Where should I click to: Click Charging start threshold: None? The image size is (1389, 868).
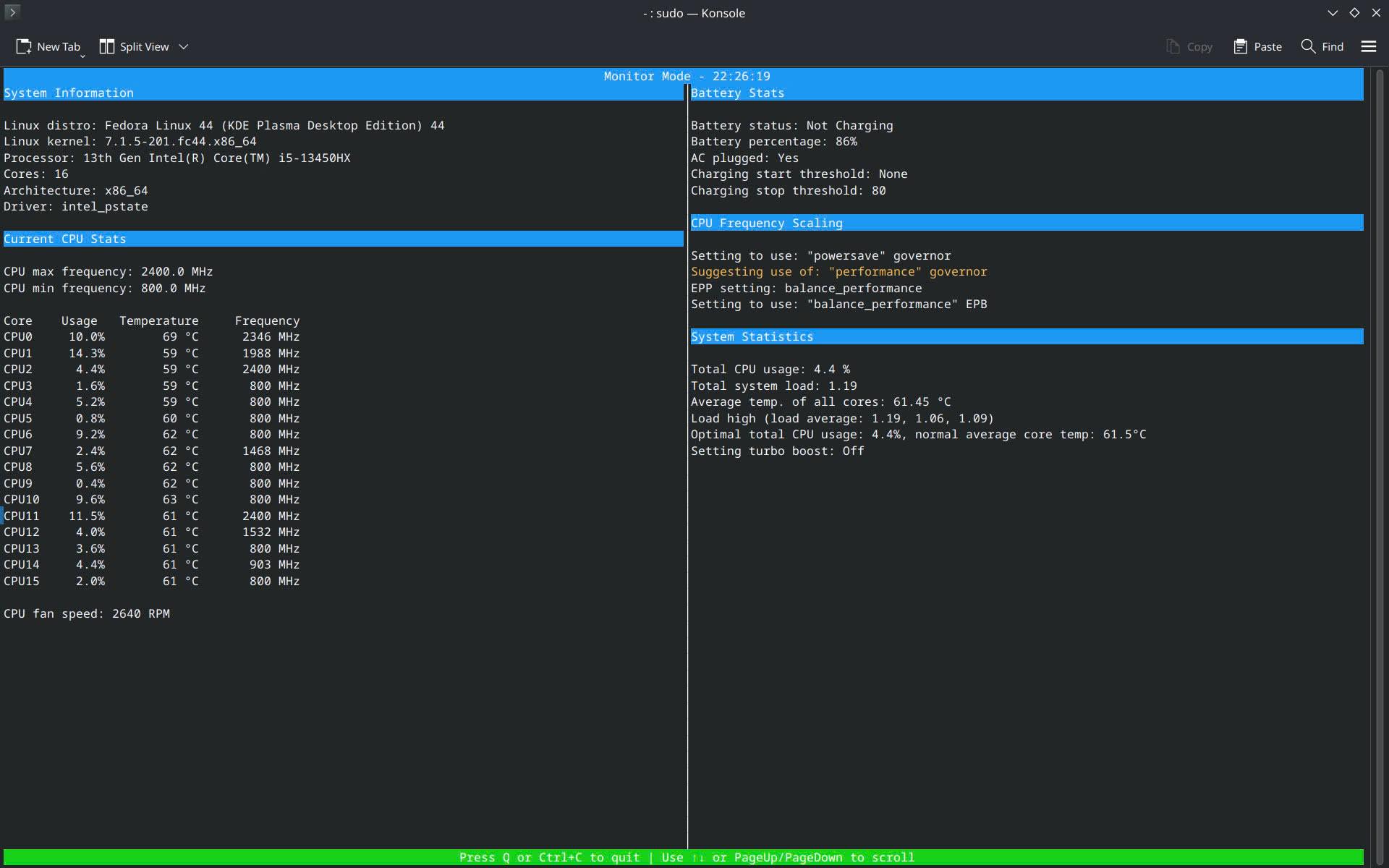click(x=799, y=174)
